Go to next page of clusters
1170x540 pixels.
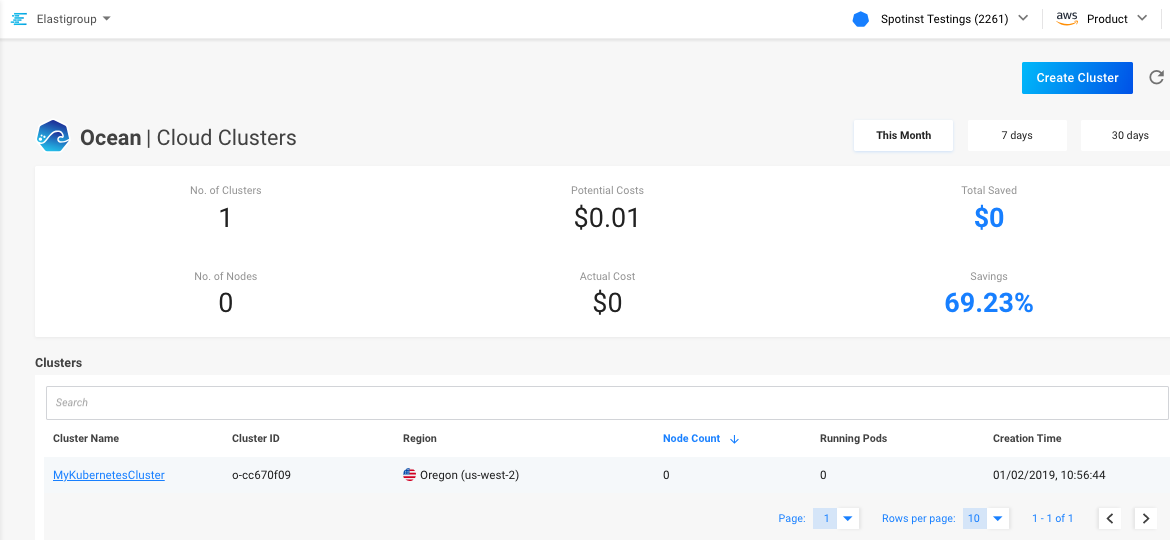(x=1146, y=518)
